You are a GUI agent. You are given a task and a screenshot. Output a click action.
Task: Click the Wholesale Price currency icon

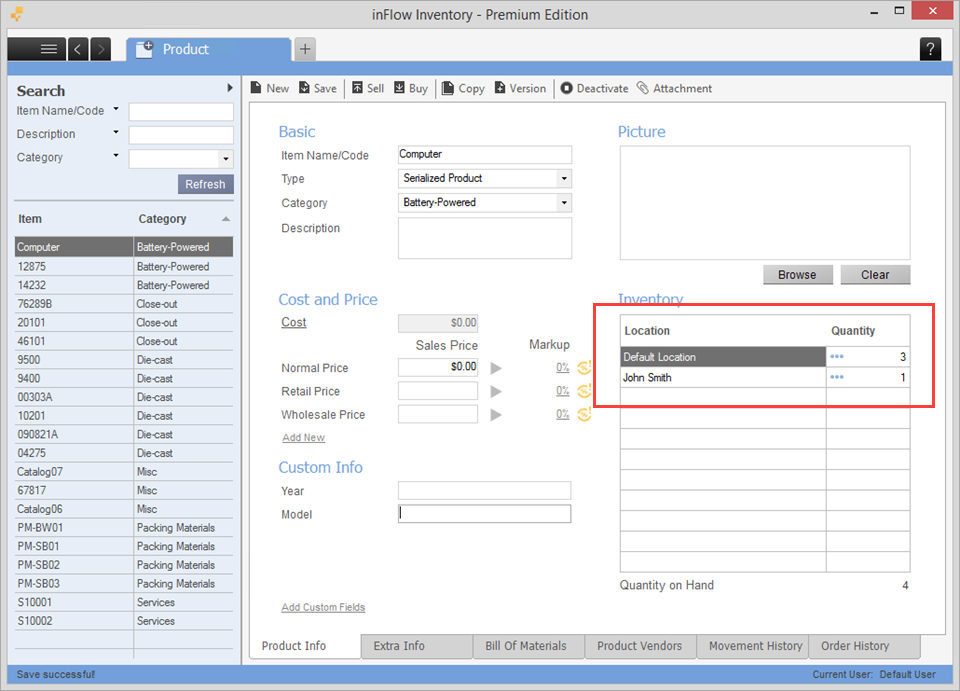pos(584,414)
